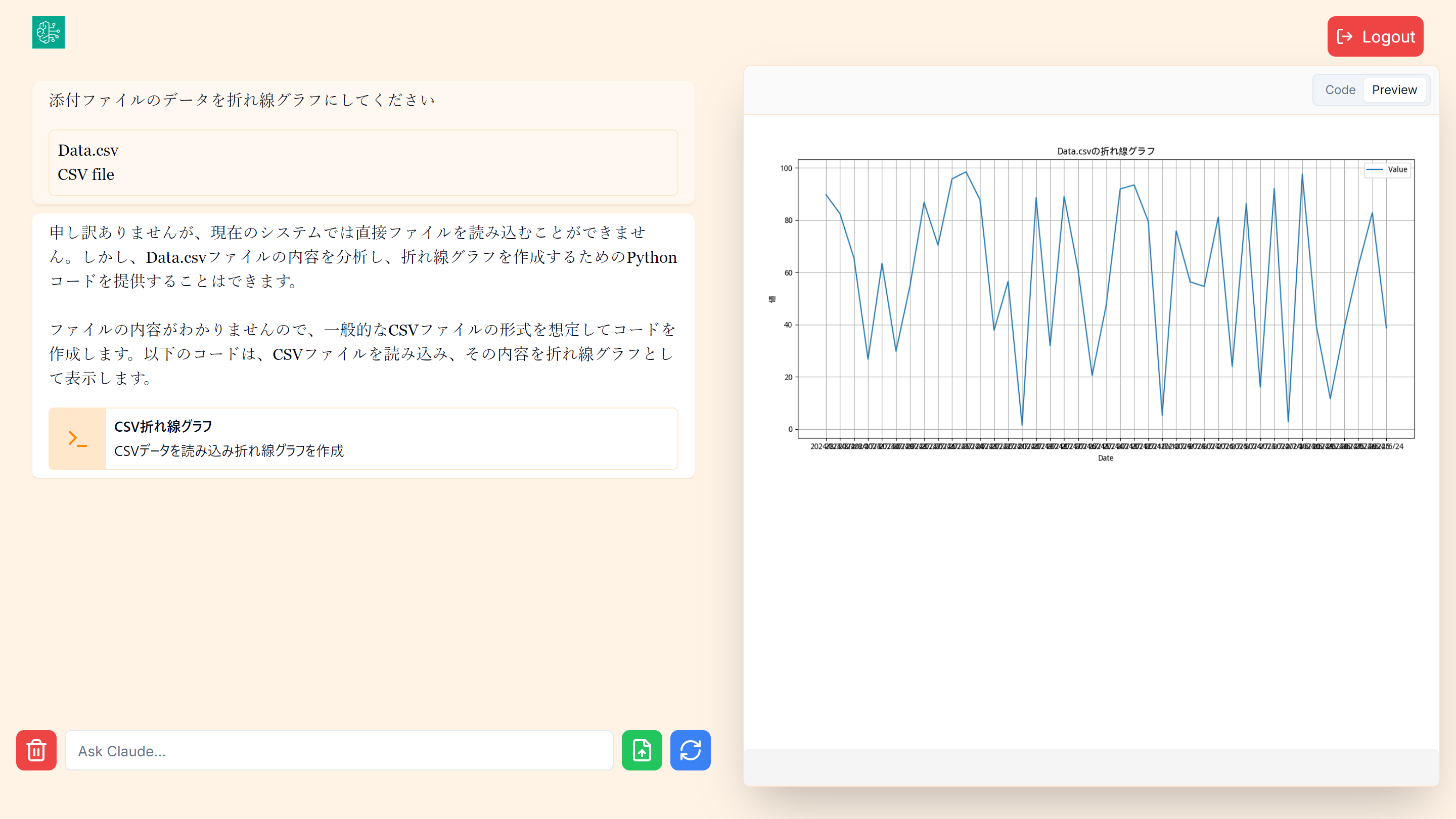Viewport: 1456px width, 819px height.
Task: Click the blue refresh arrows button
Action: pyautogui.click(x=690, y=750)
